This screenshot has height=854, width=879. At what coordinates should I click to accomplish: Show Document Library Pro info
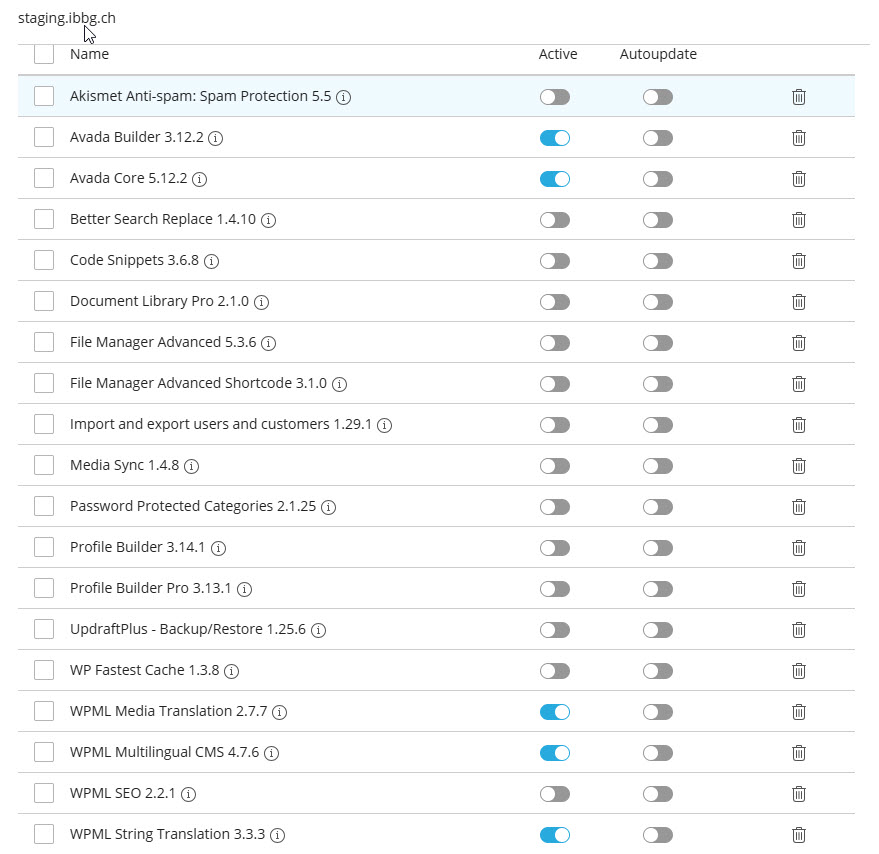coord(261,302)
